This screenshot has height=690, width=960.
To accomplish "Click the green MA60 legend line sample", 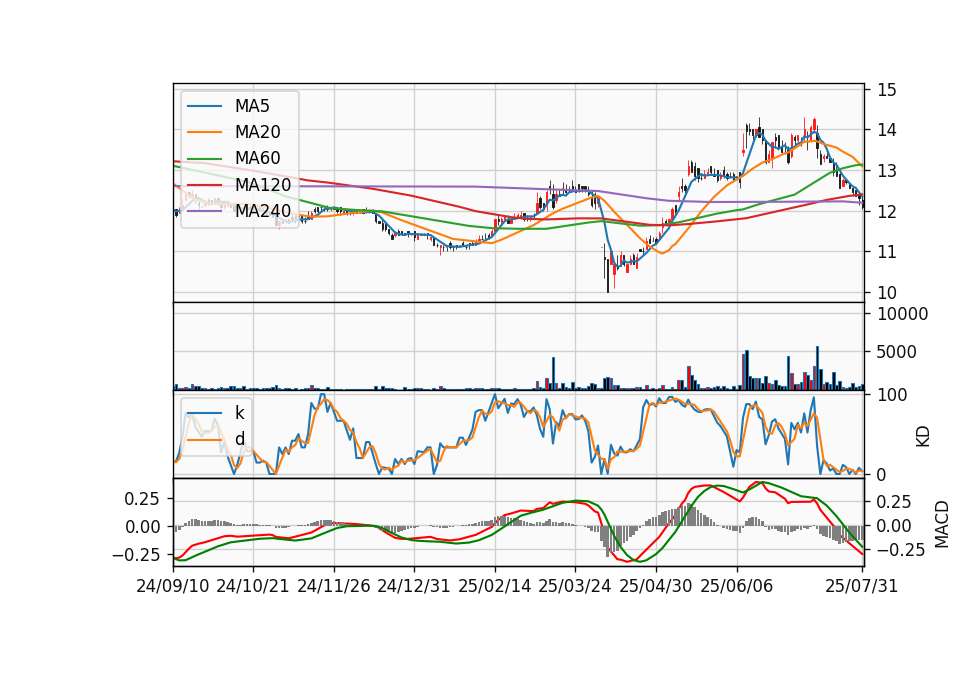I will (x=204, y=158).
